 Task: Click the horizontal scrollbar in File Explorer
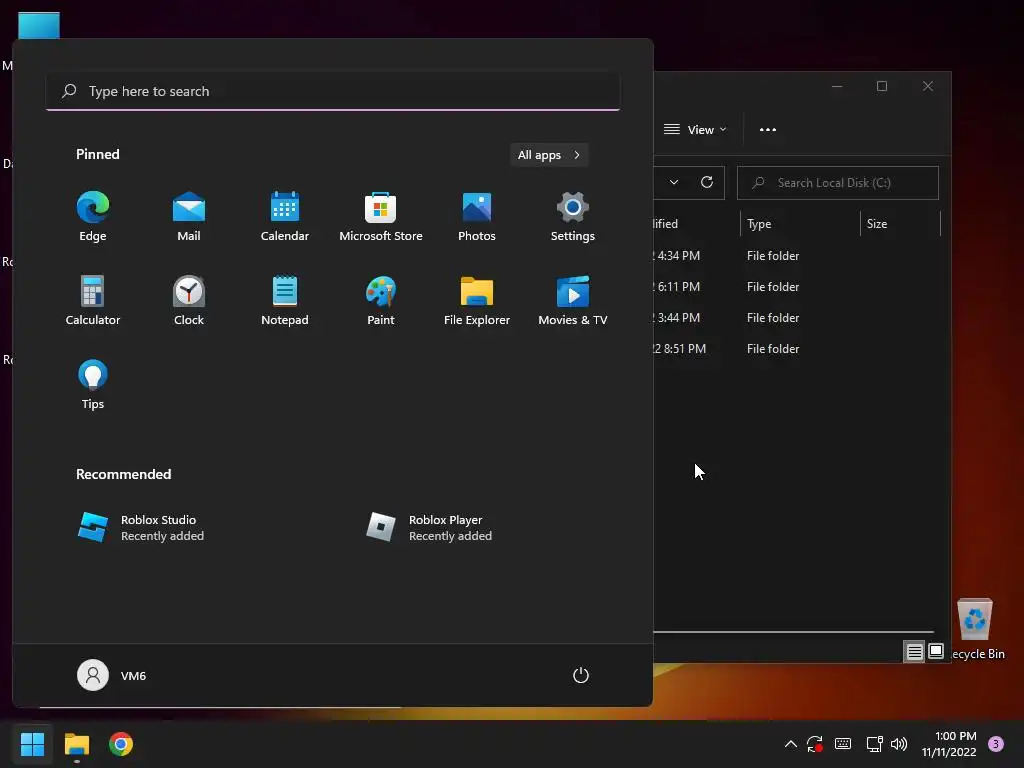point(793,632)
